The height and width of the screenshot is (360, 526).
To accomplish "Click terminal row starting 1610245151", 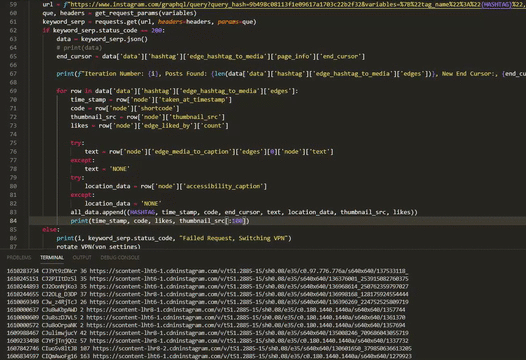I will click(208, 278).
